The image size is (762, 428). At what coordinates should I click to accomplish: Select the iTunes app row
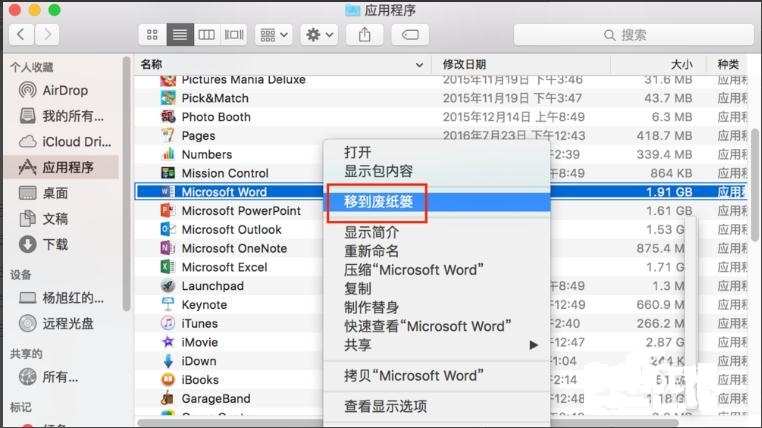228,324
